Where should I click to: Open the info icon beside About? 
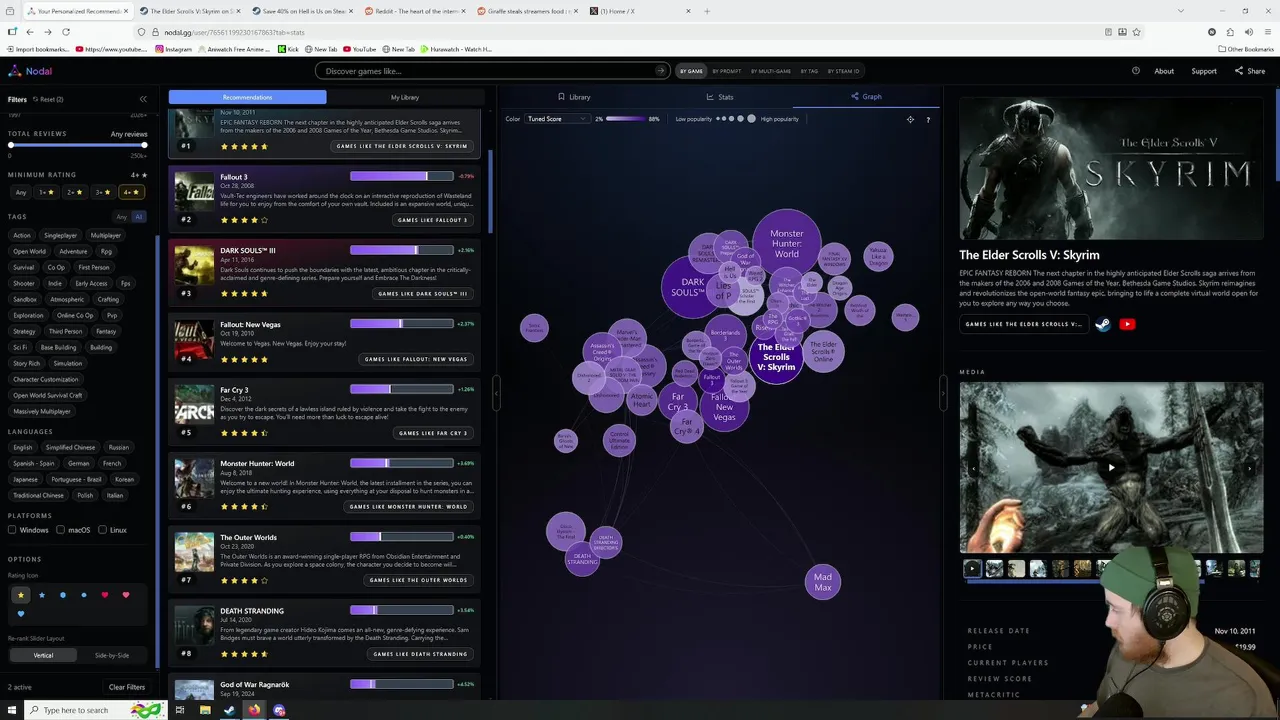point(1136,71)
